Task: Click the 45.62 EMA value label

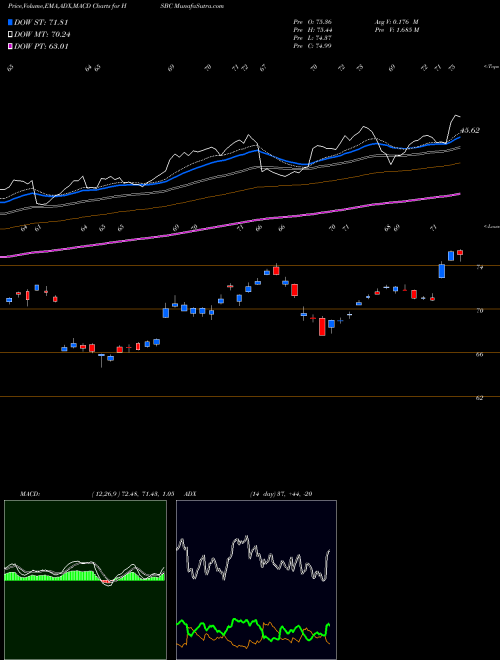Action: click(x=470, y=130)
